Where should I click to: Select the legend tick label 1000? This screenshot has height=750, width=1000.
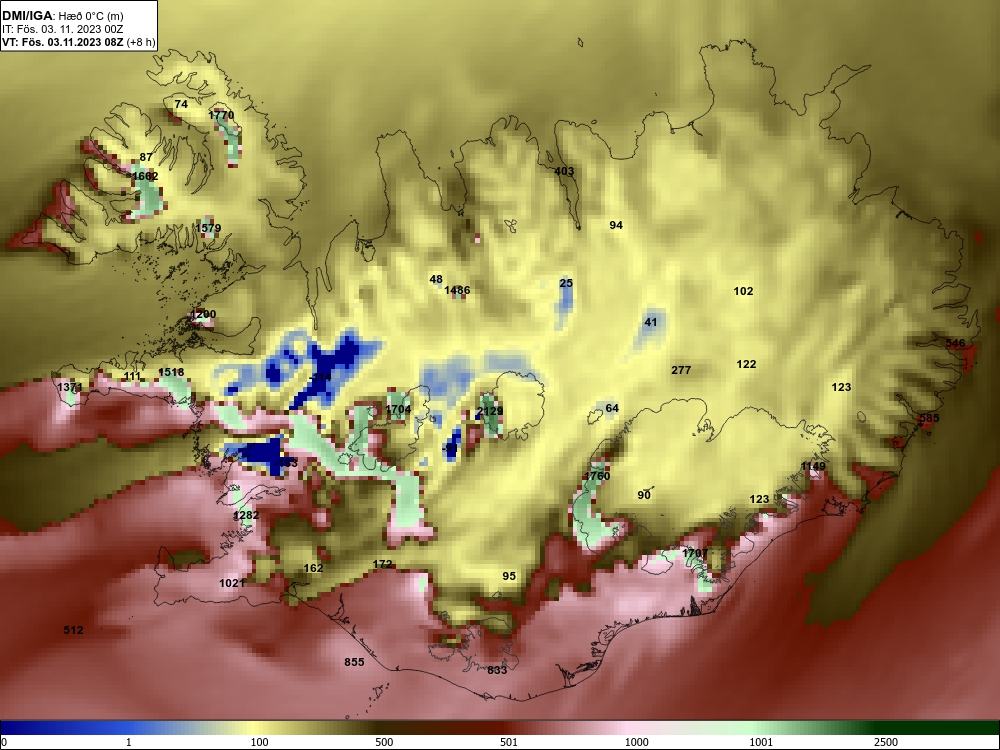click(636, 742)
